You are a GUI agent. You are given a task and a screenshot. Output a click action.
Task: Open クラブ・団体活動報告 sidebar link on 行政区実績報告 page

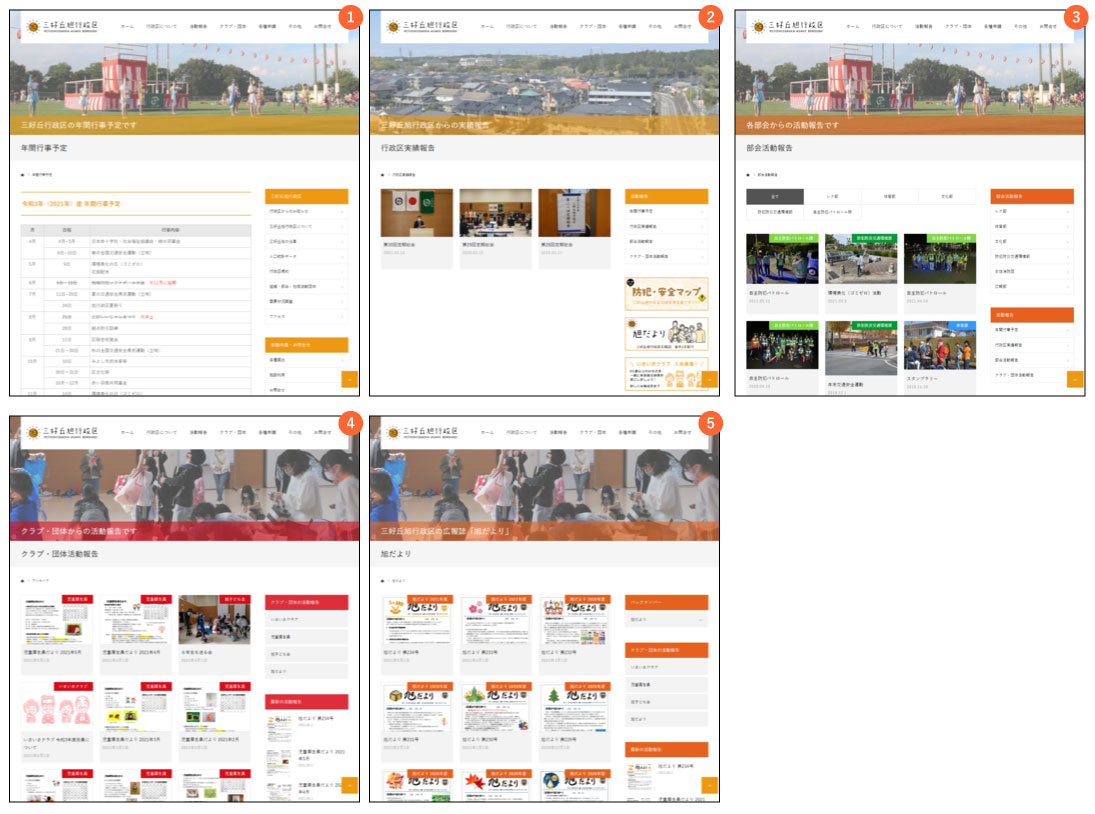pos(666,257)
